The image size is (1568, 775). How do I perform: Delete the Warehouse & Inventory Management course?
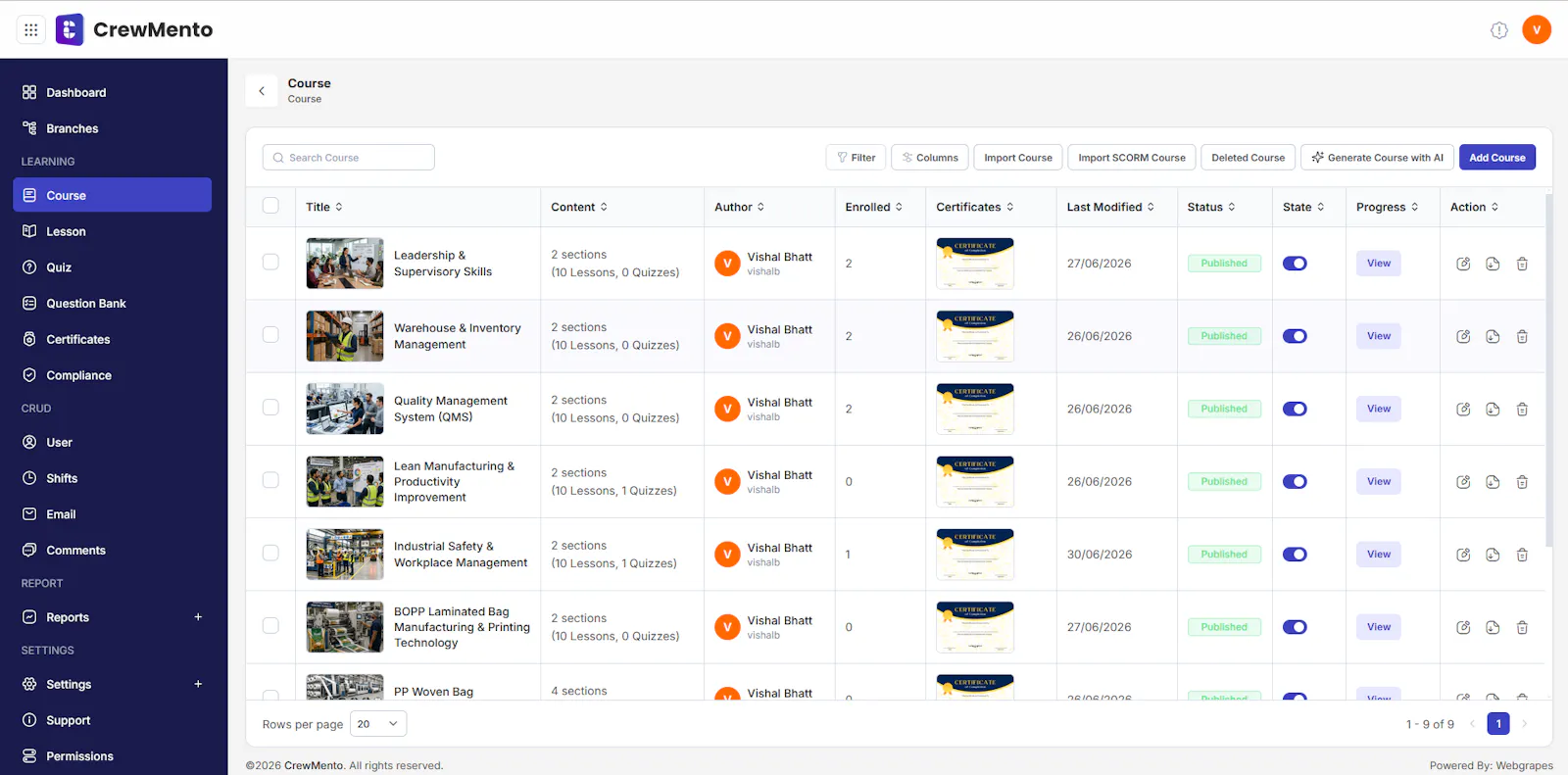(x=1522, y=336)
